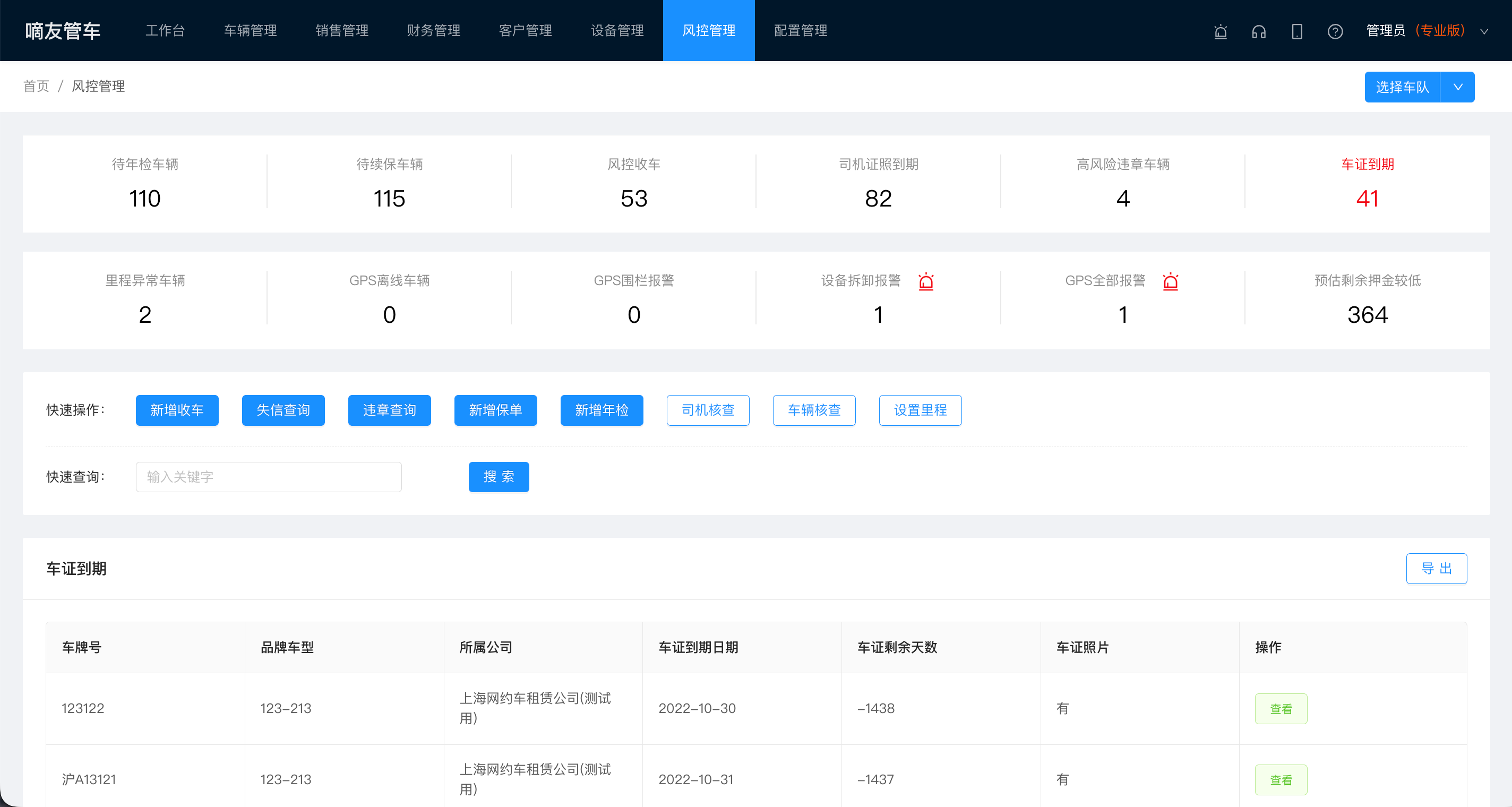Open 车辆管理 menu
The height and width of the screenshot is (807, 1512).
pos(250,30)
